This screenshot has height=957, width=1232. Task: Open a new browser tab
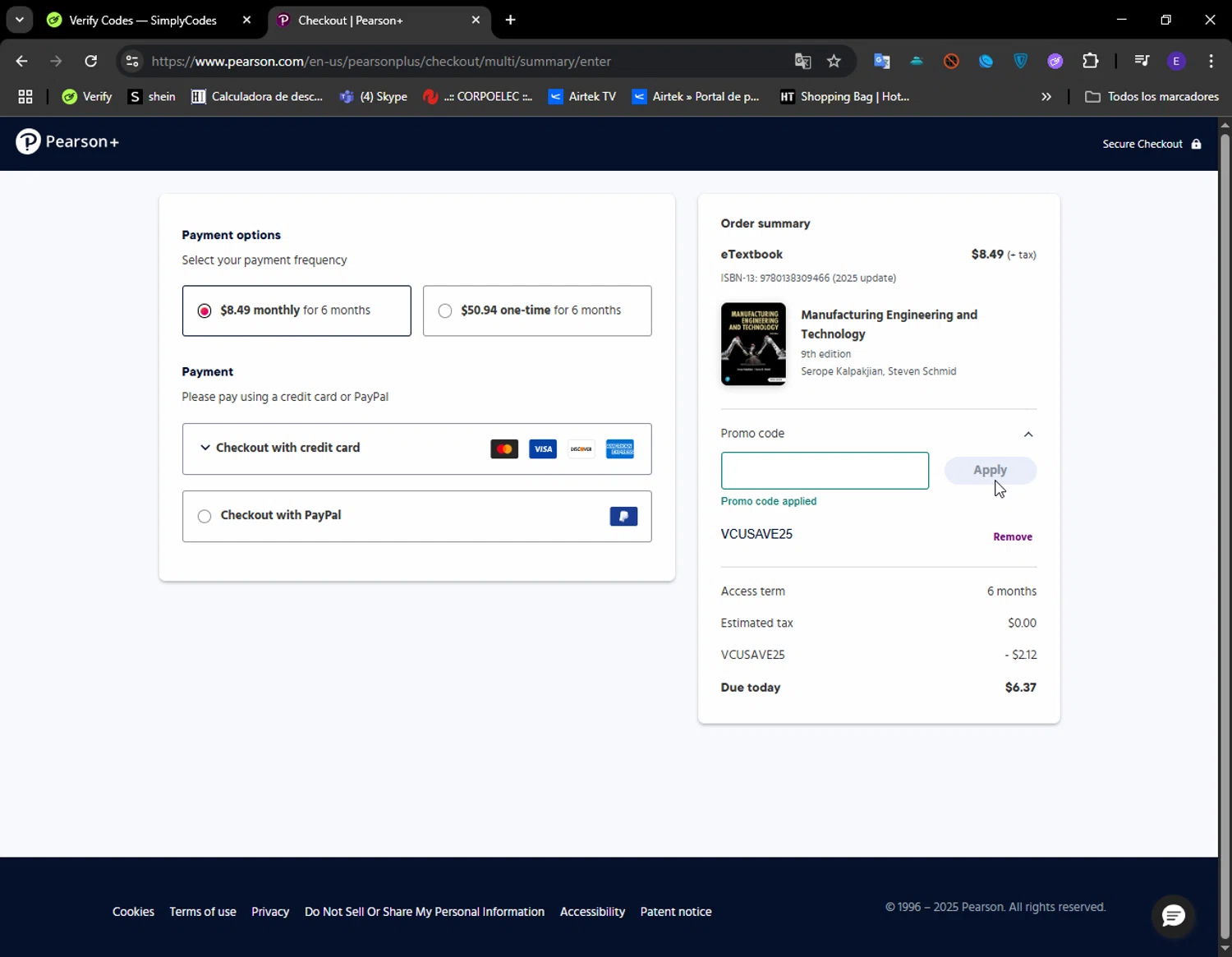click(510, 20)
